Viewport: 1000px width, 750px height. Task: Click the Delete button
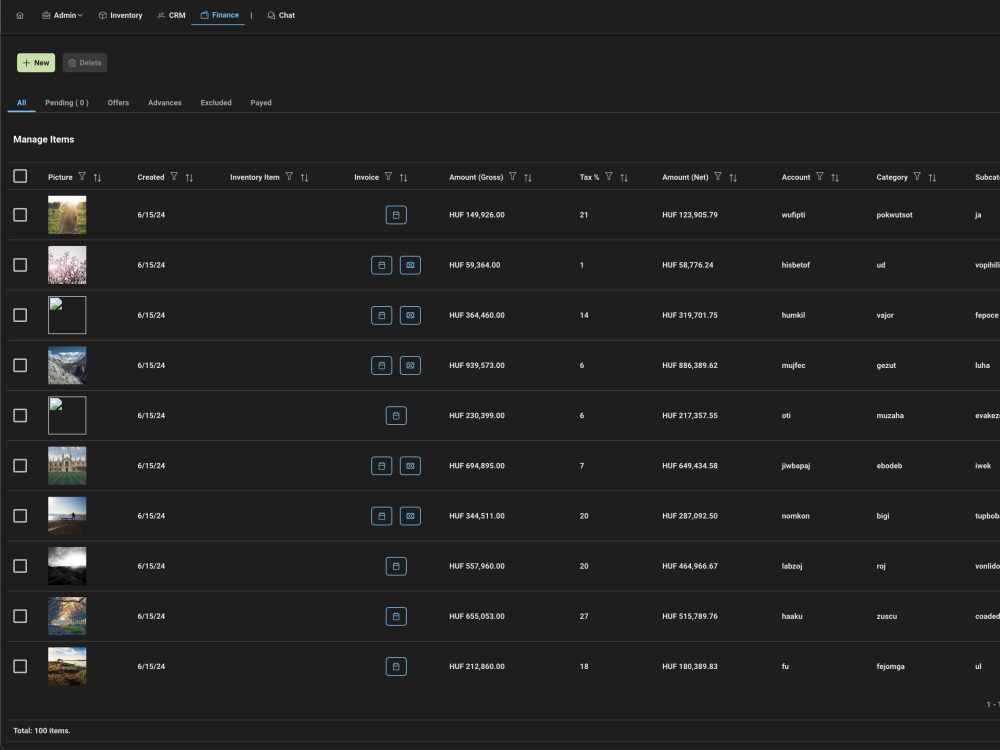point(85,62)
